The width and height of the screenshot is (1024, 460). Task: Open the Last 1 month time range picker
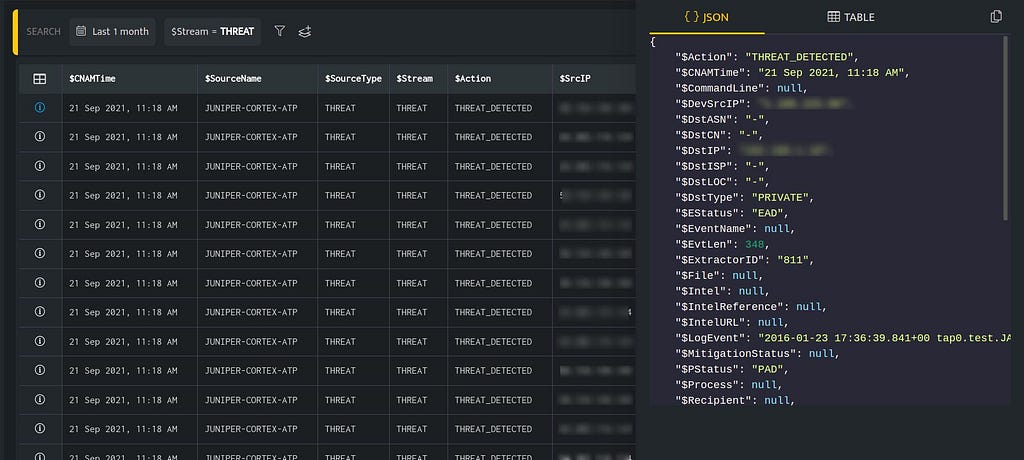click(112, 31)
